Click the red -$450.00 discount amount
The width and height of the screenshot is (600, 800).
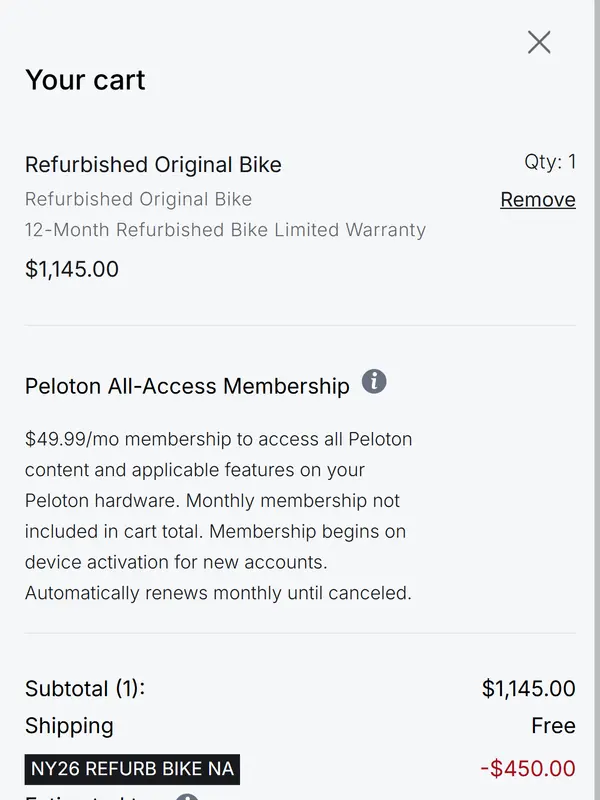coord(528,769)
